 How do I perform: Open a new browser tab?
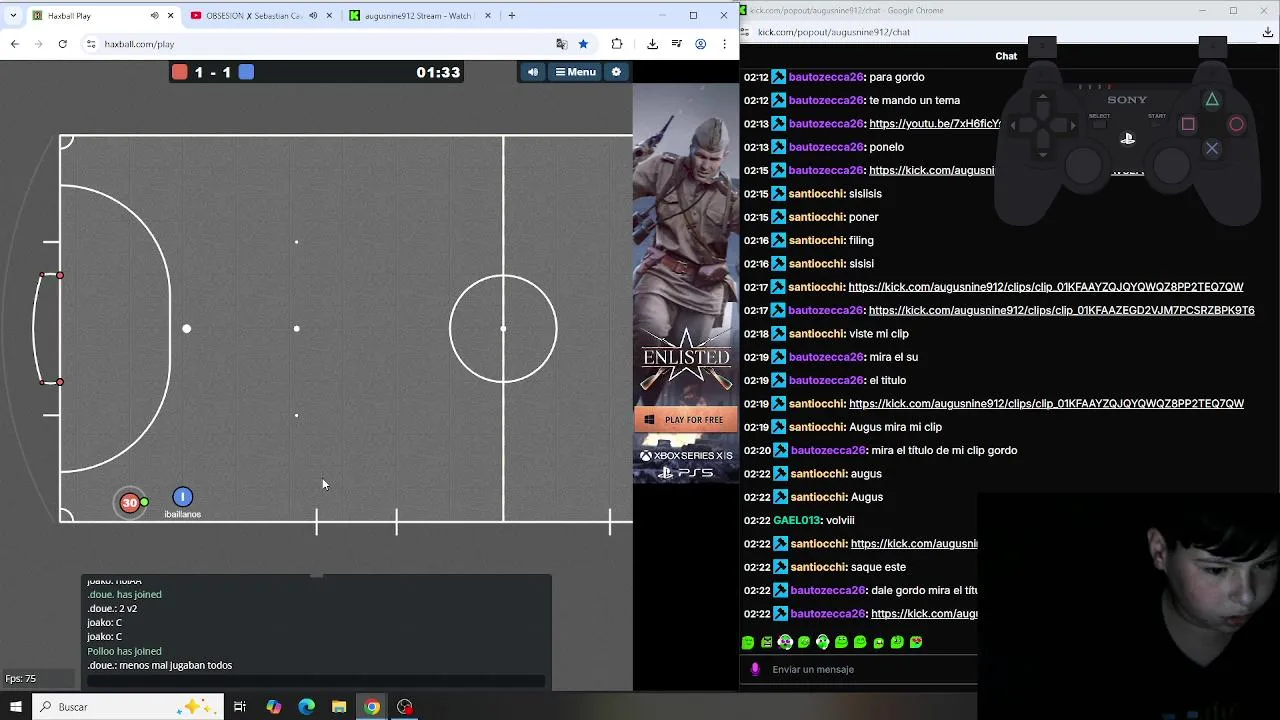point(512,16)
